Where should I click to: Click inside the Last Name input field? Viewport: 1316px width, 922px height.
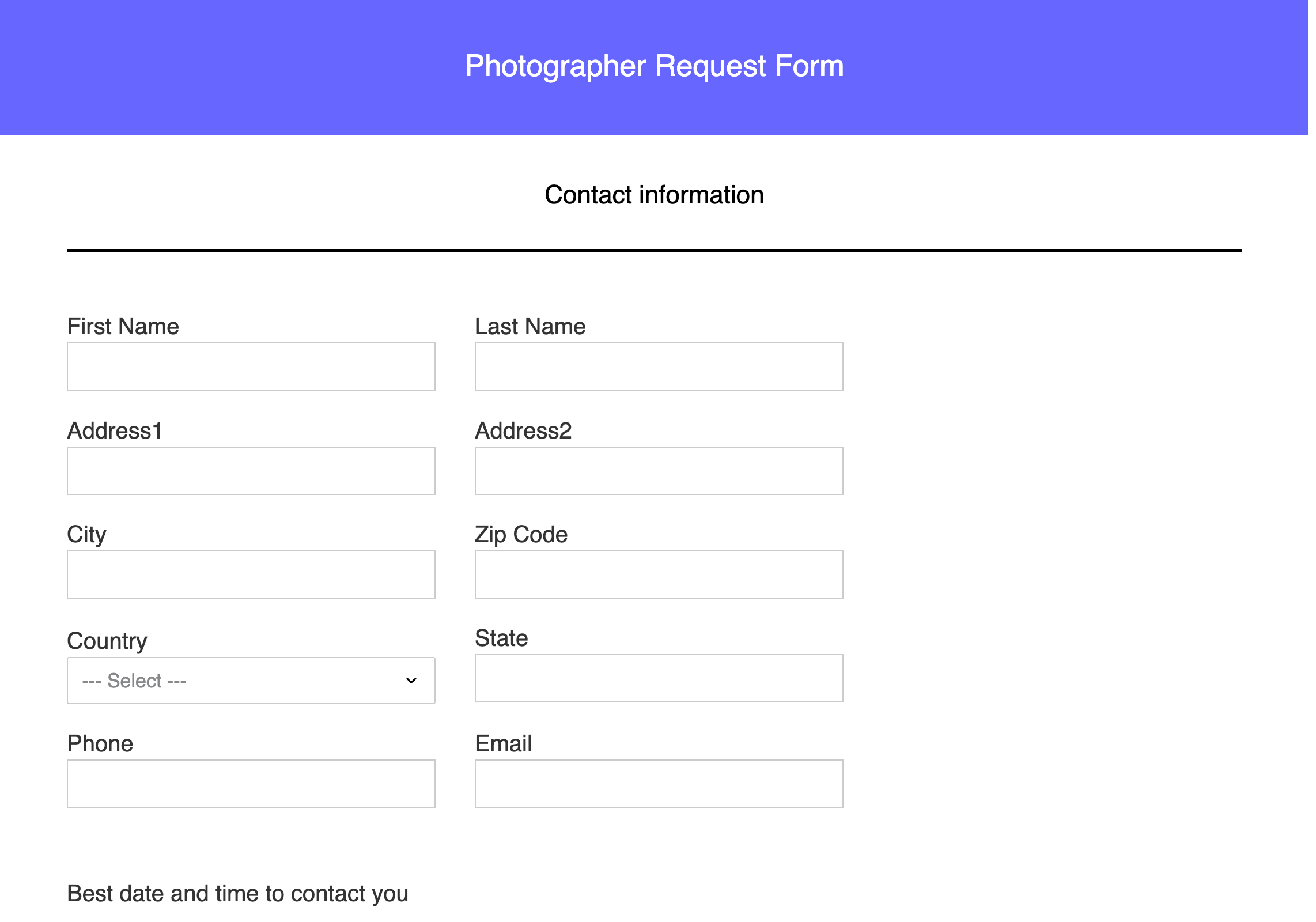click(x=658, y=366)
